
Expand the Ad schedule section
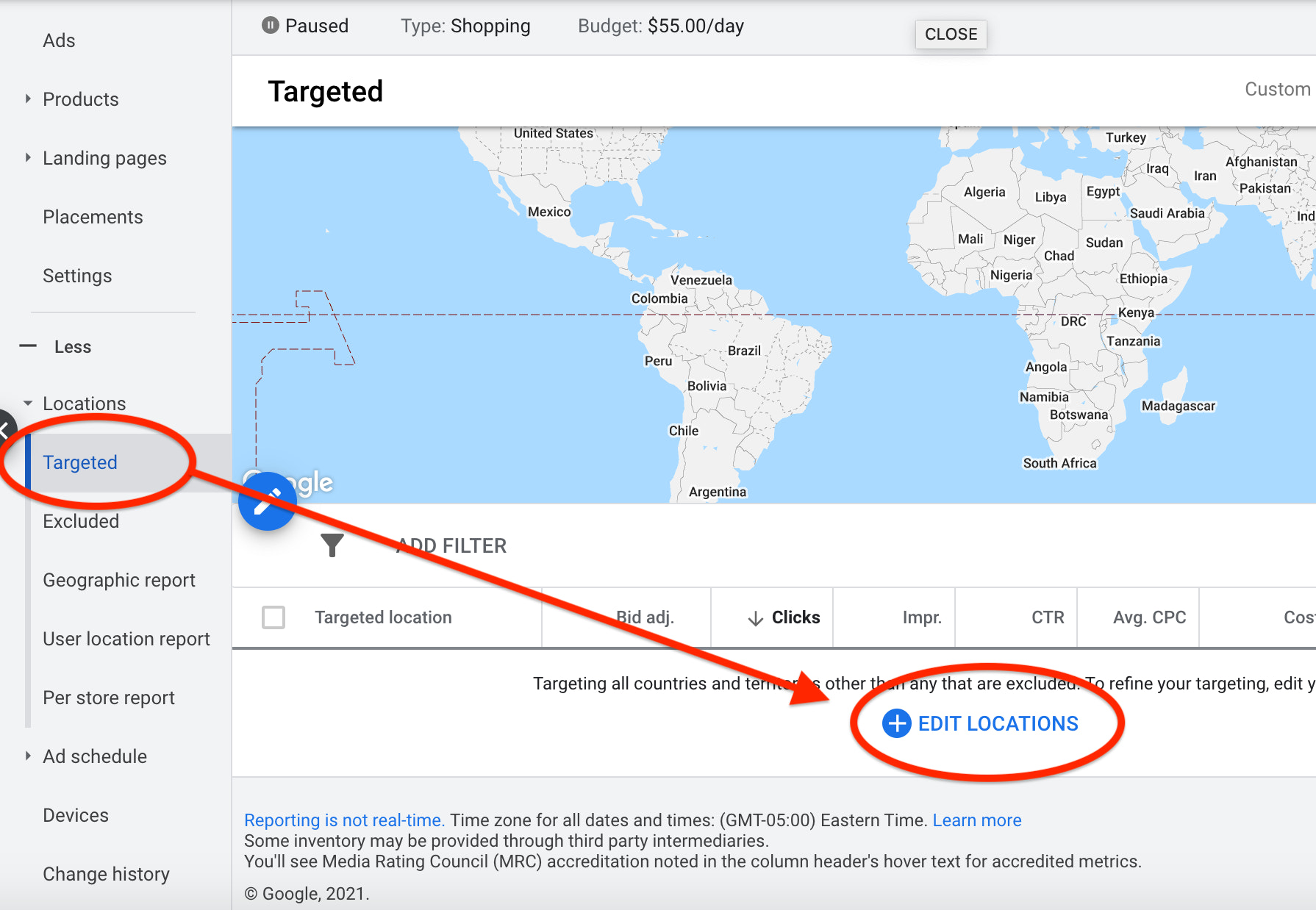[x=28, y=756]
